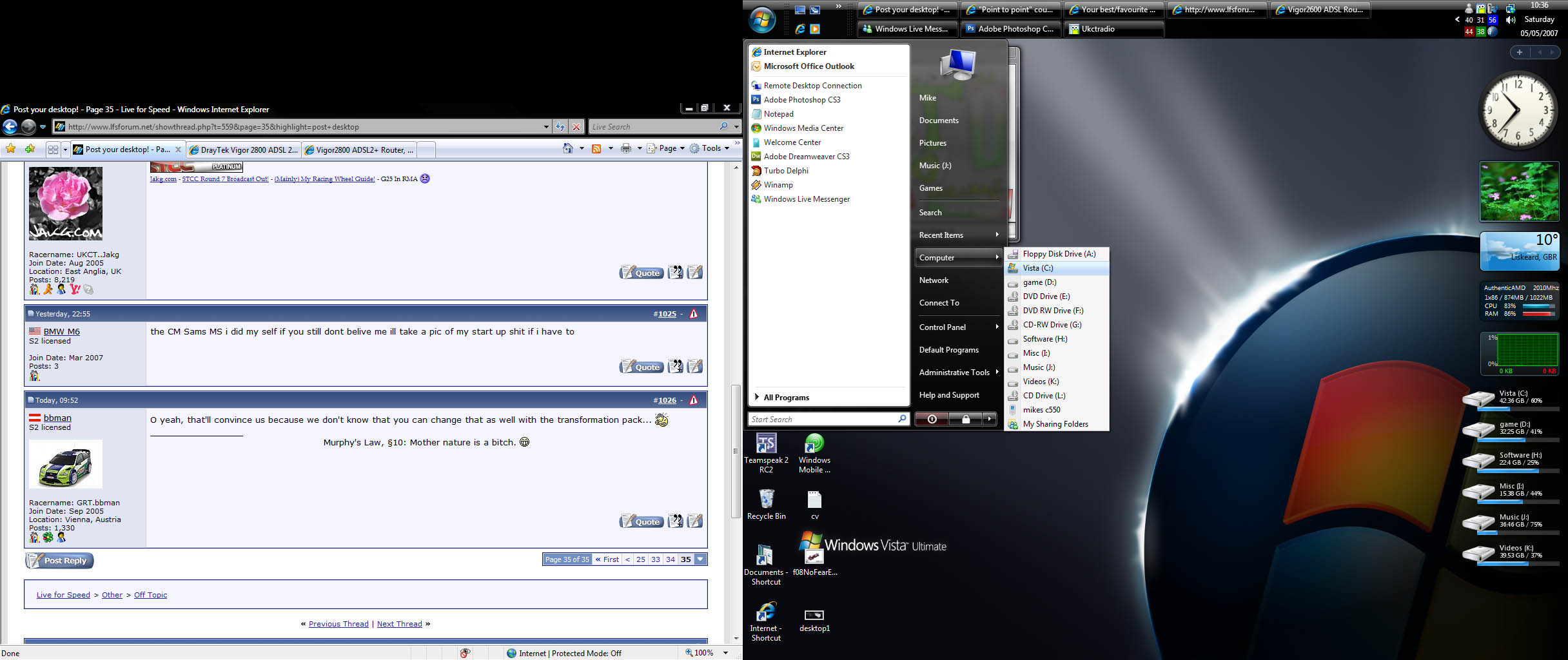Click the Live Search magnifier icon

[723, 126]
